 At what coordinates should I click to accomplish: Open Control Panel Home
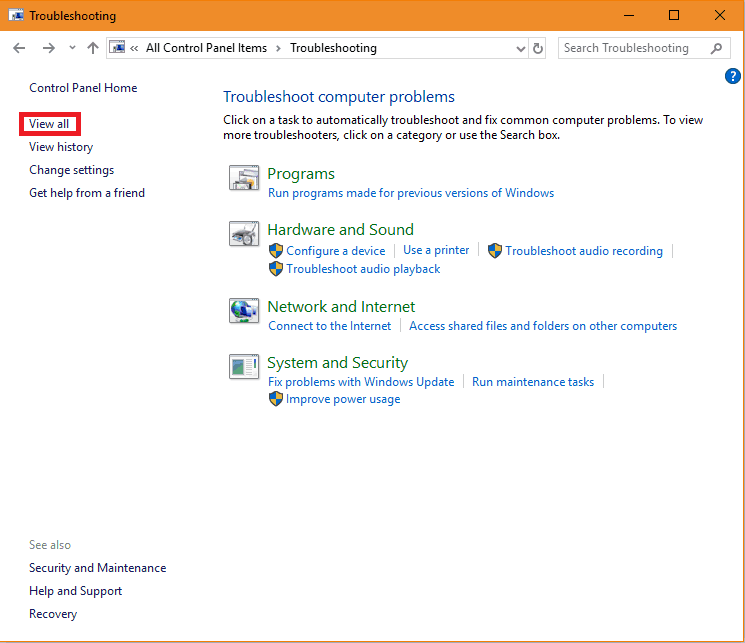(83, 88)
